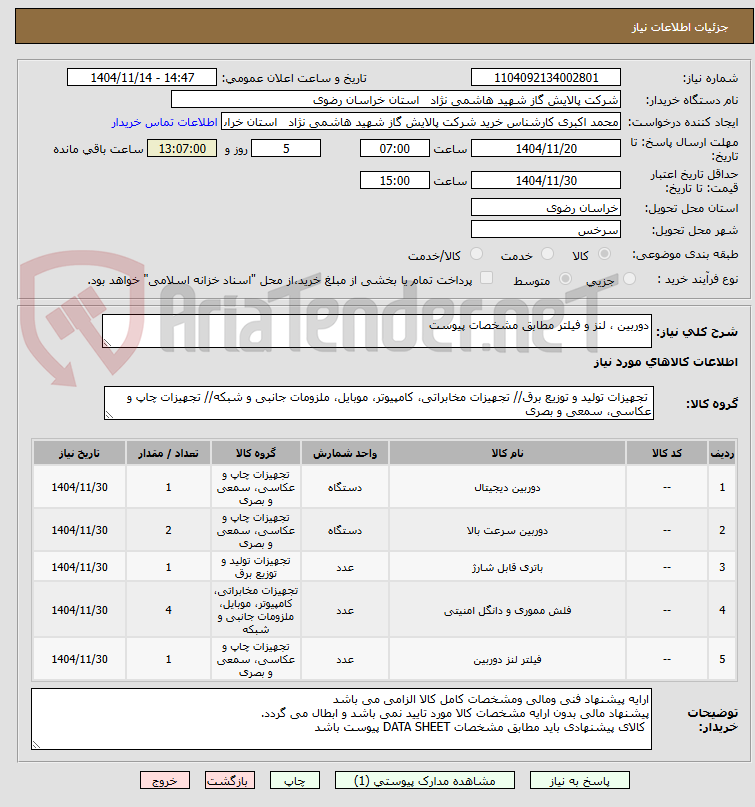Click the response deadline date 1404/11/20
The image size is (755, 807).
click(546, 149)
